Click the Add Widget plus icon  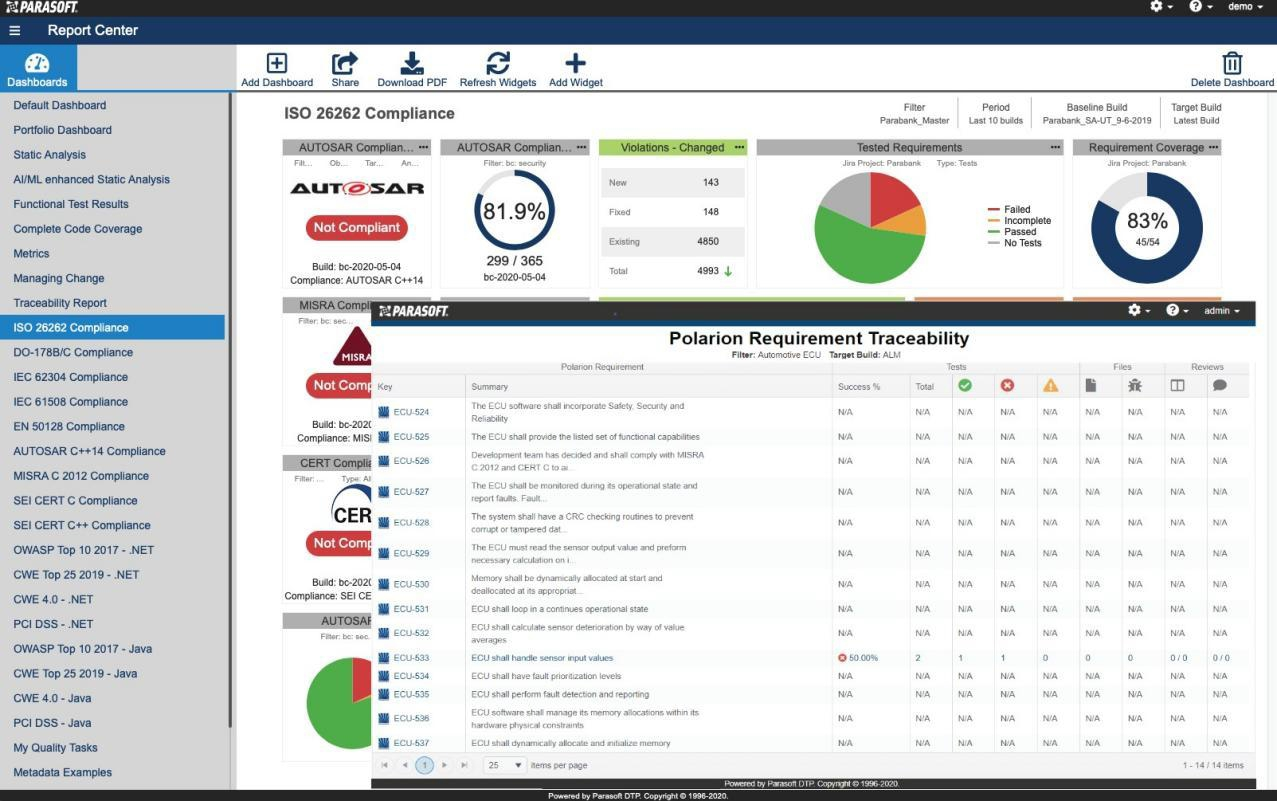(576, 63)
